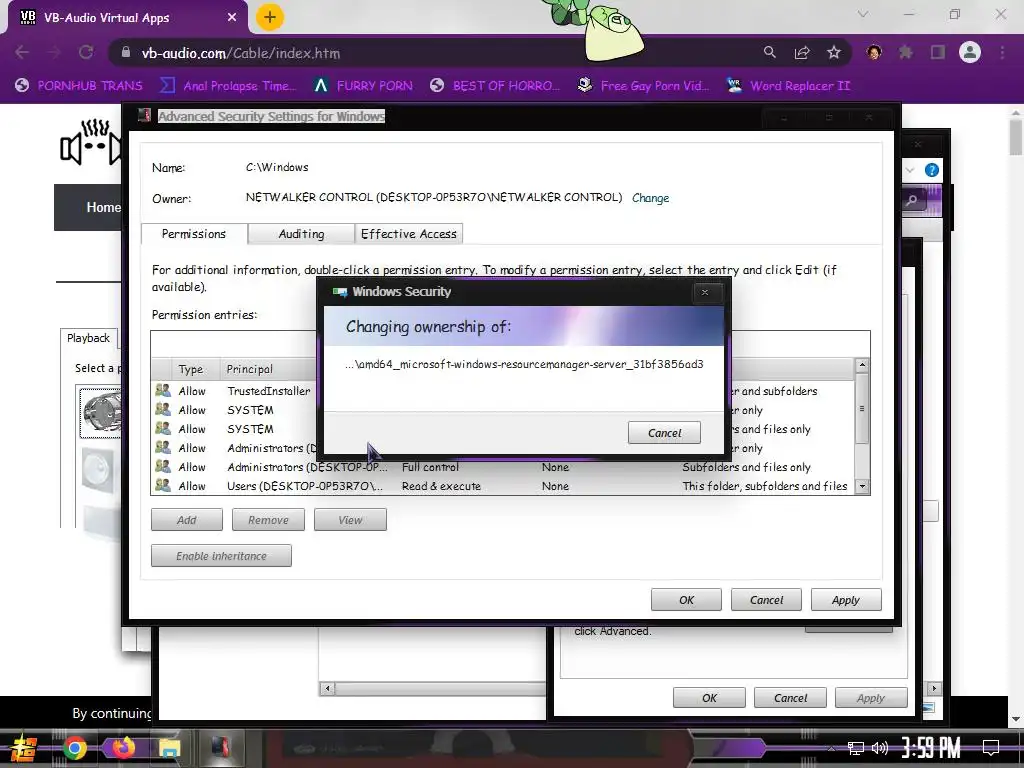Open the Chrome three-dot menu
The image size is (1024, 768).
pos(1002,52)
